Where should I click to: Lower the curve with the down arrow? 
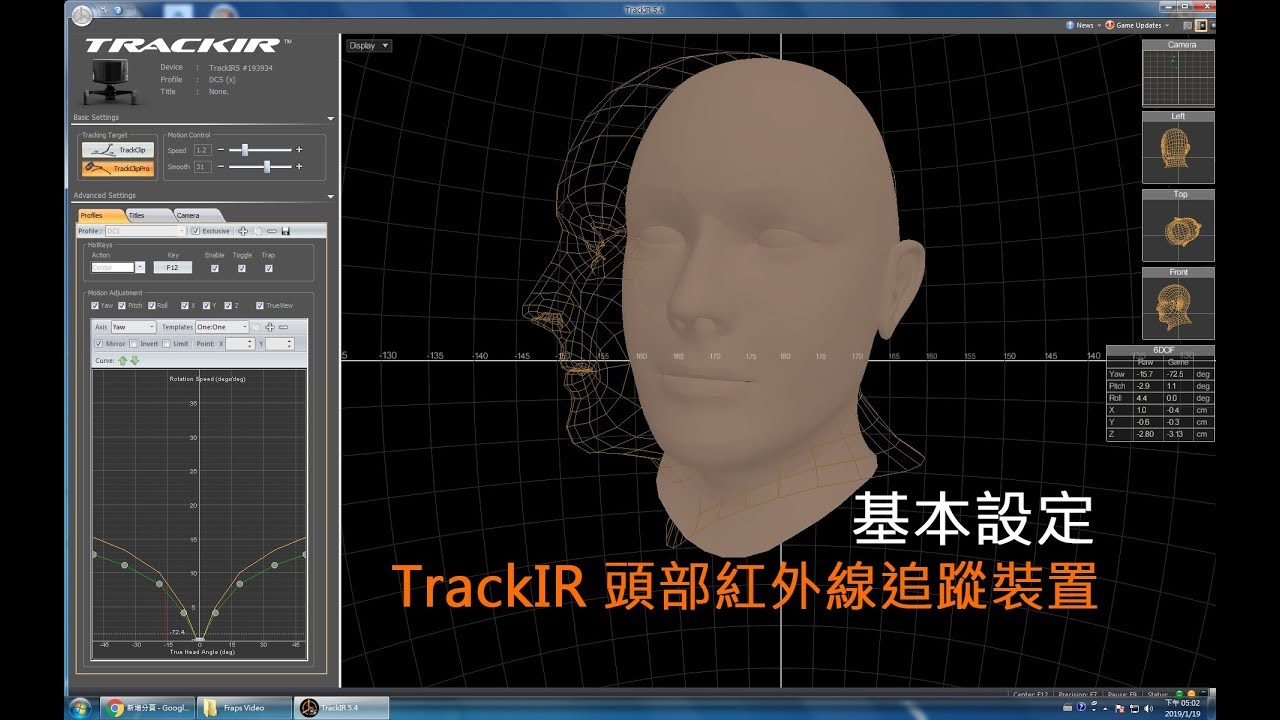134,360
